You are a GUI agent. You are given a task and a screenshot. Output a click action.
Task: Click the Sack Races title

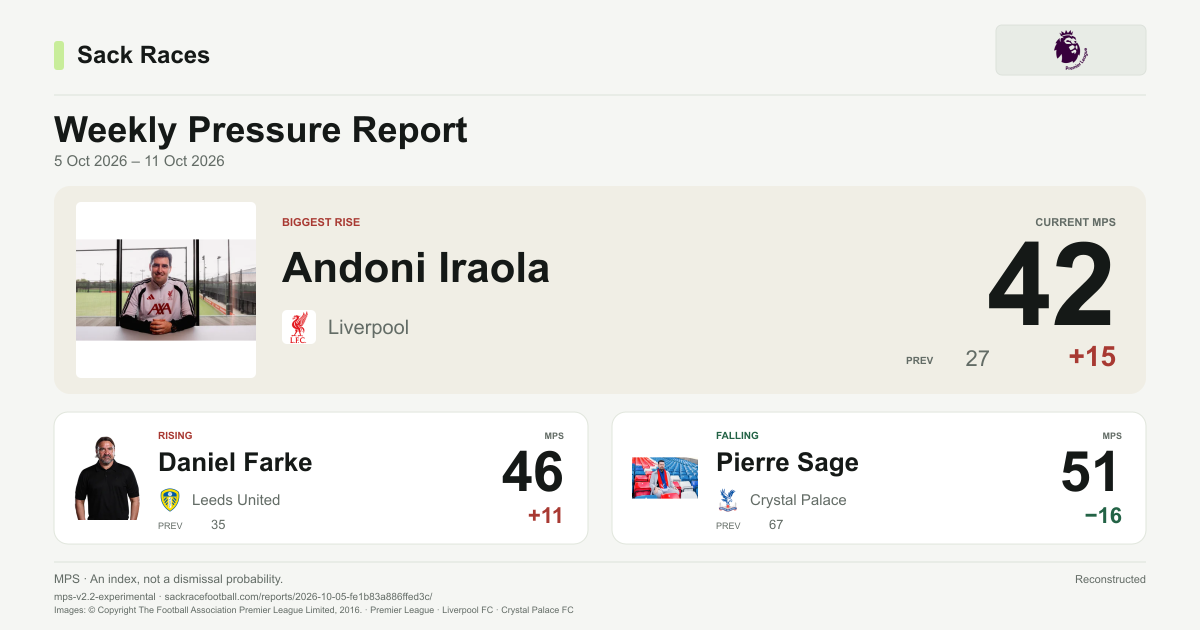143,55
